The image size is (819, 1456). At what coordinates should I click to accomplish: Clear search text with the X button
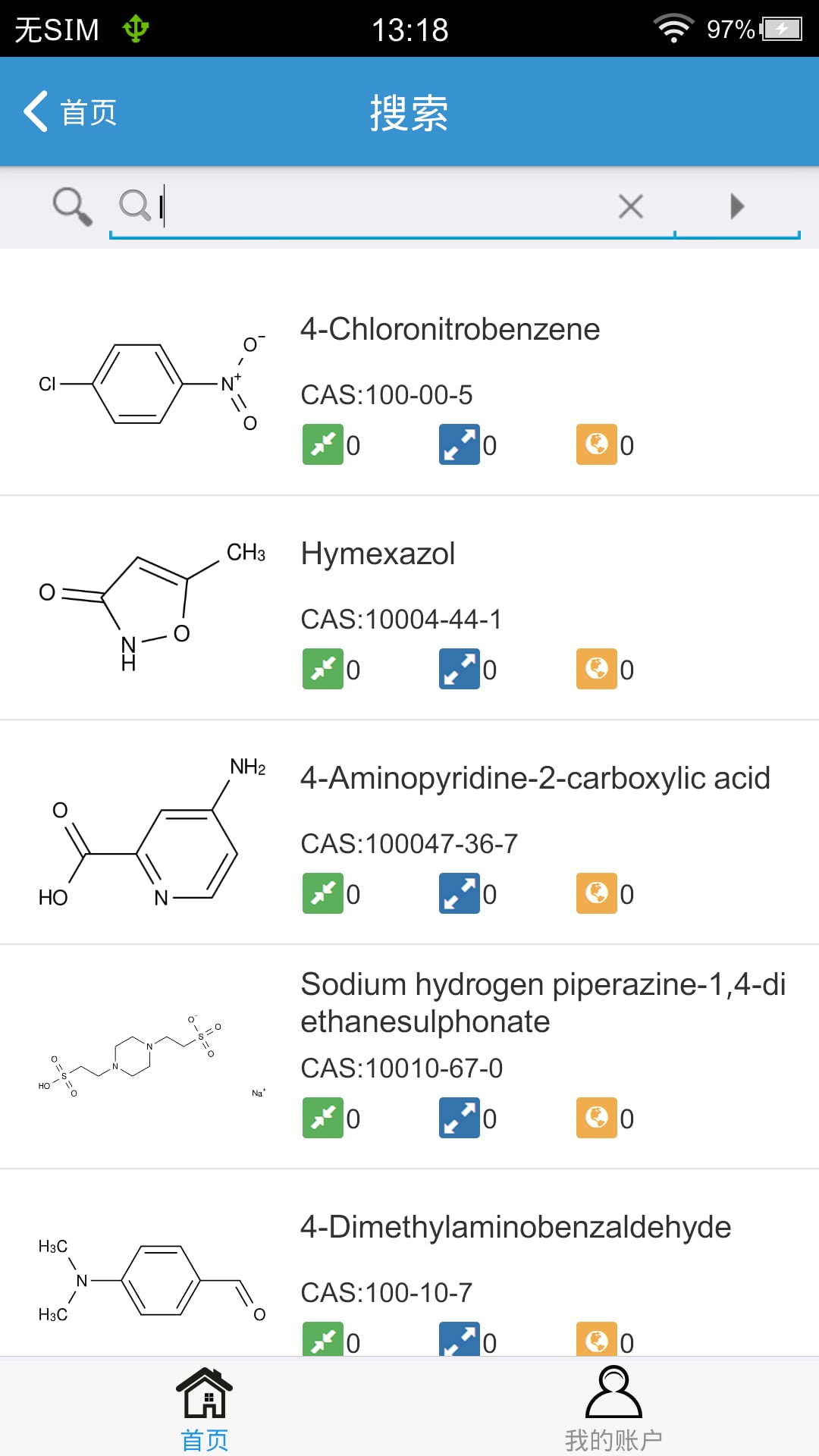click(x=631, y=206)
